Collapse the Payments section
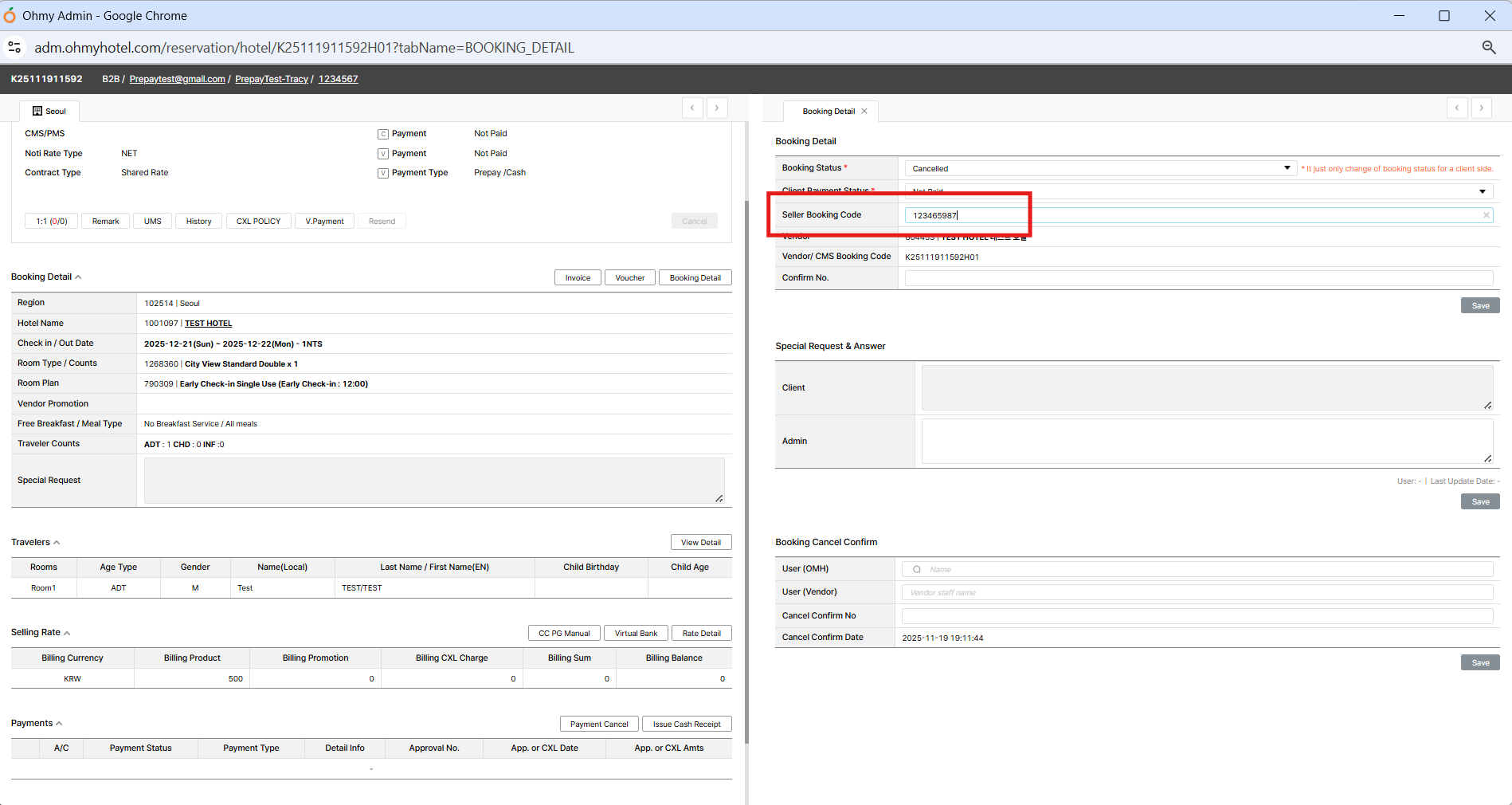 pos(59,724)
